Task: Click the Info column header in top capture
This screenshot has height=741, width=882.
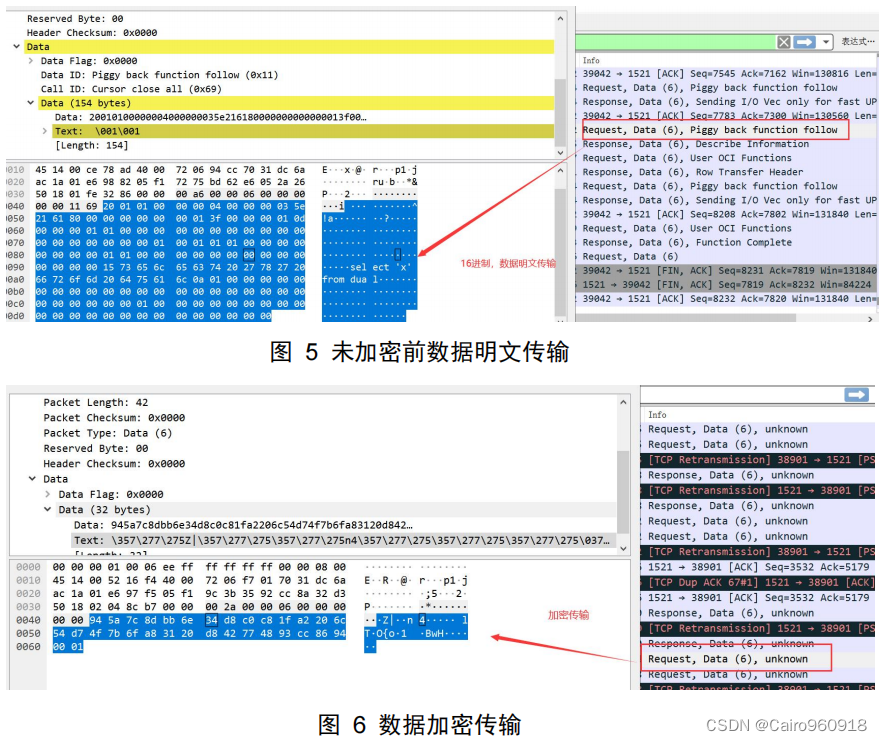Action: click(591, 60)
